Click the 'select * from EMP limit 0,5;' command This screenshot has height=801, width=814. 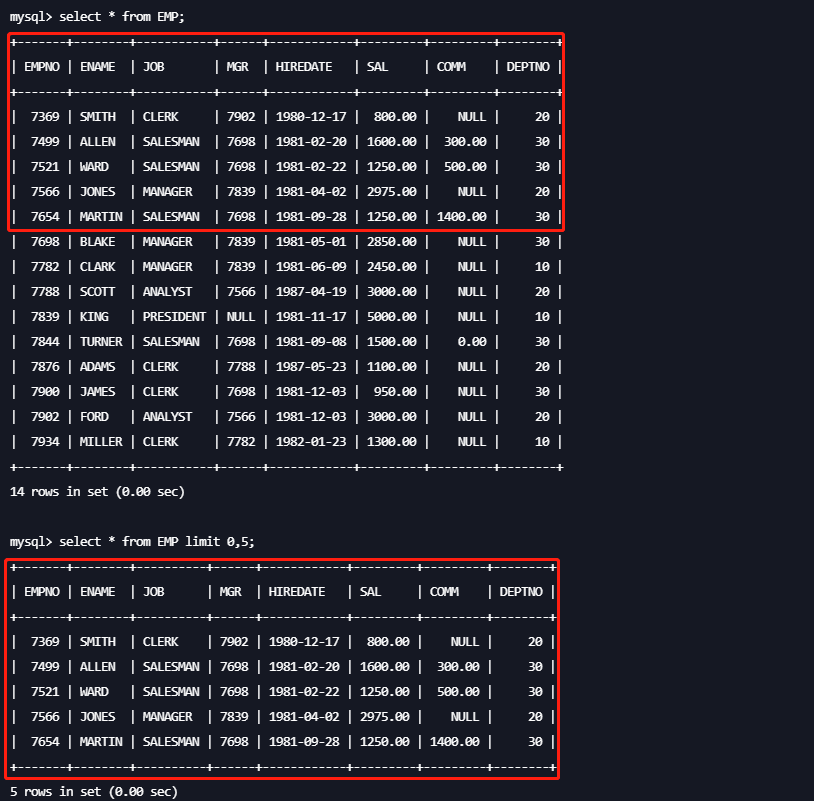click(156, 541)
